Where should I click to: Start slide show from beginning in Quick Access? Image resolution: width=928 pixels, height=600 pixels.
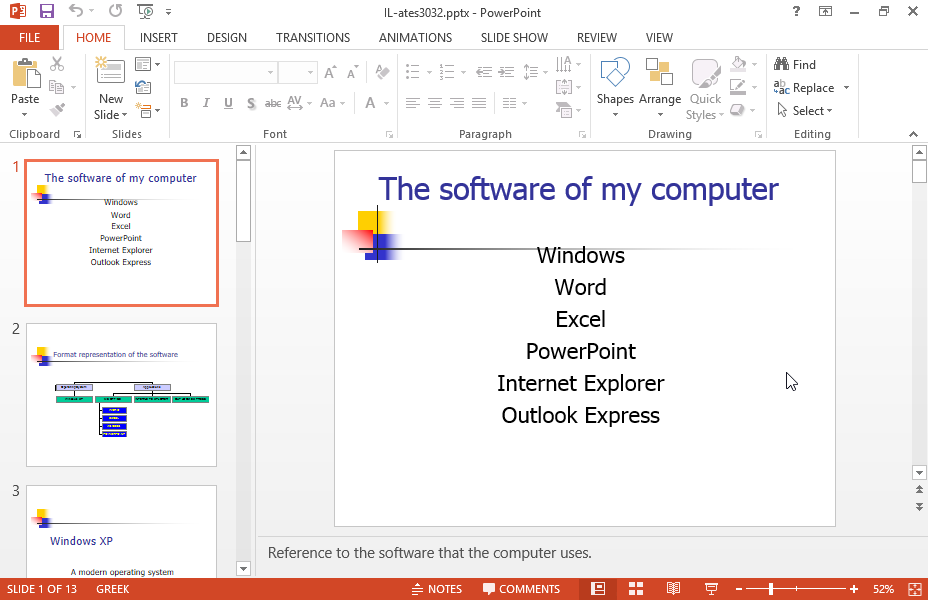pyautogui.click(x=145, y=11)
